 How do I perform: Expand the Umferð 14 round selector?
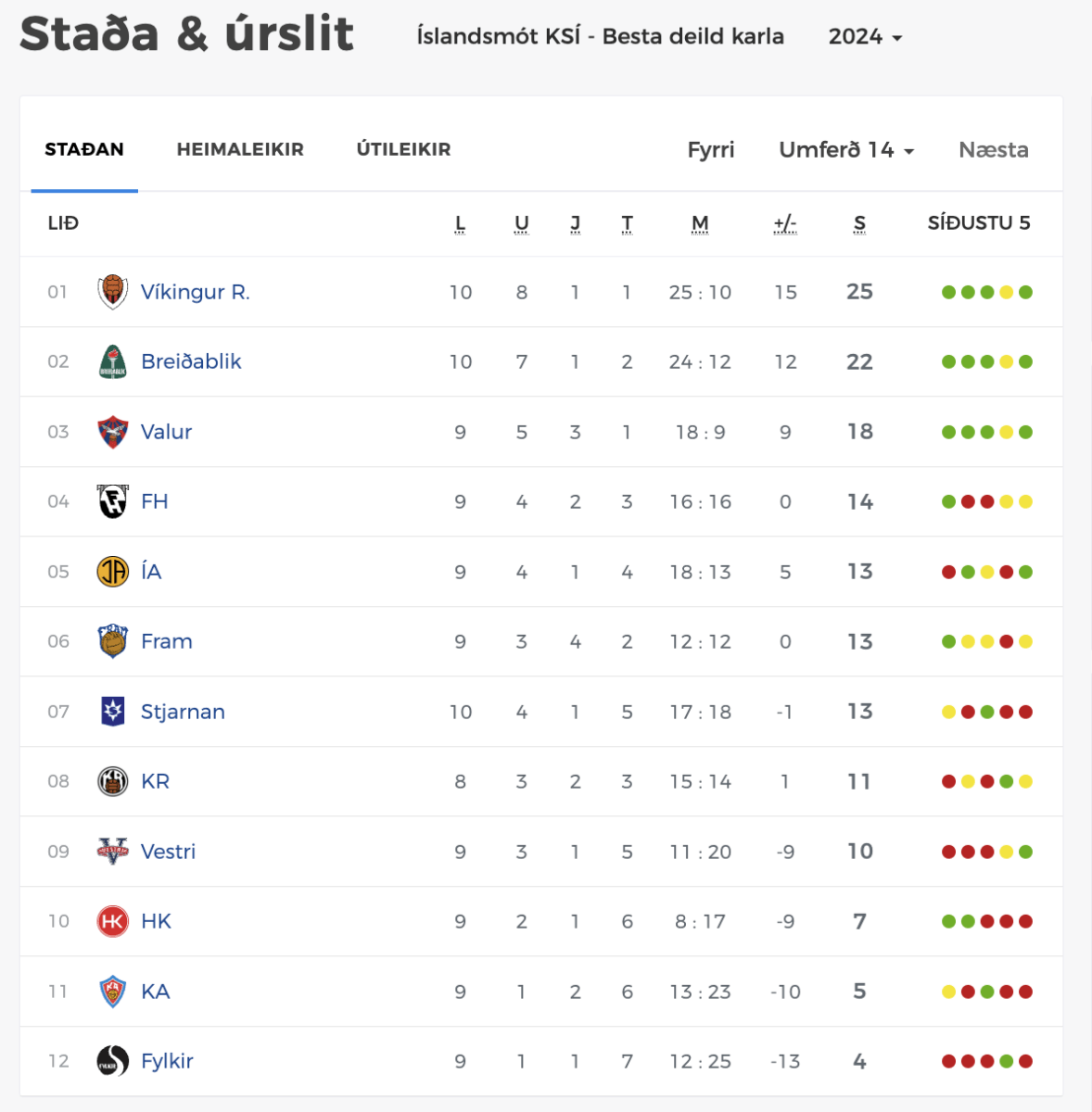click(845, 150)
